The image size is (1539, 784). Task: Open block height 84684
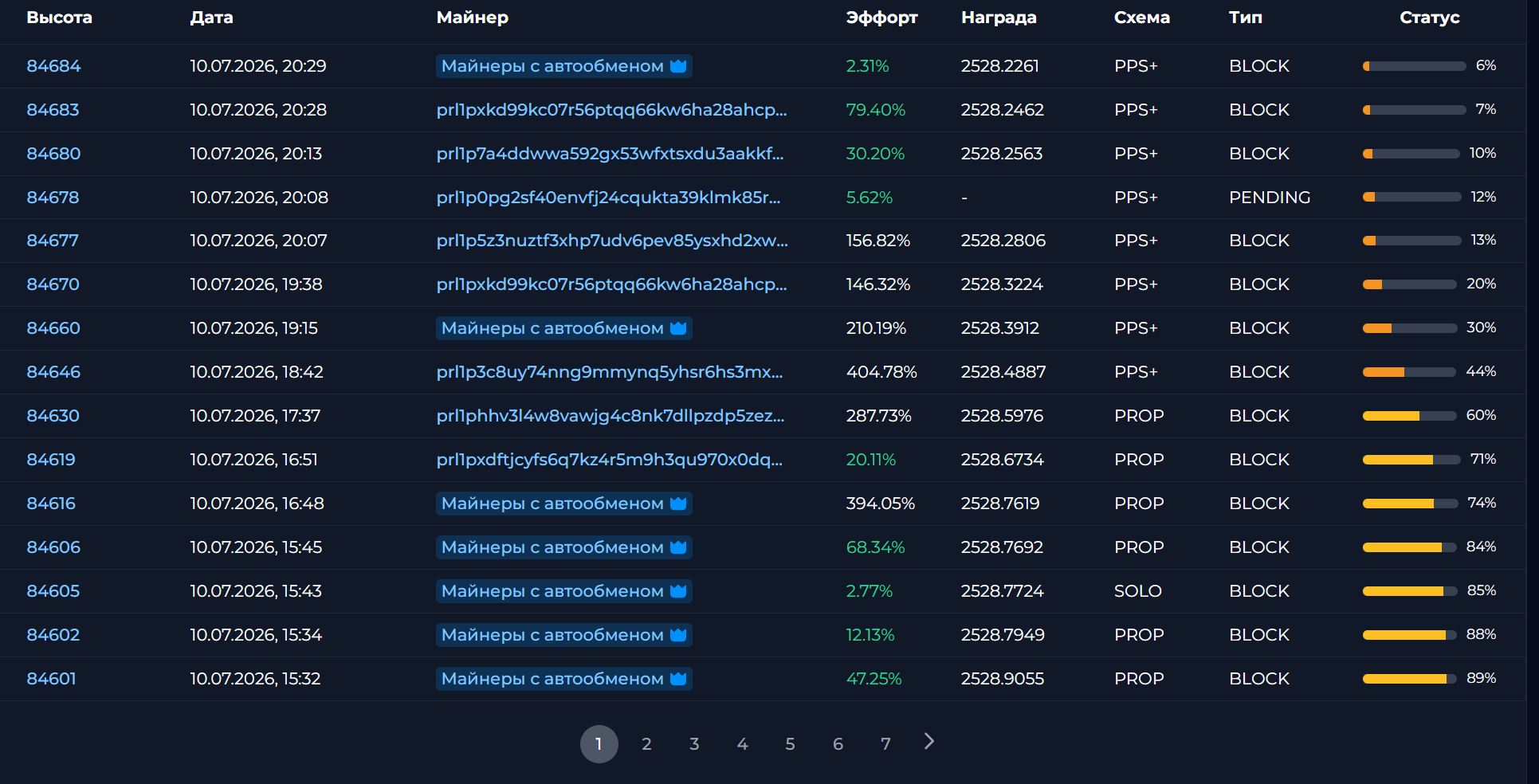point(53,66)
